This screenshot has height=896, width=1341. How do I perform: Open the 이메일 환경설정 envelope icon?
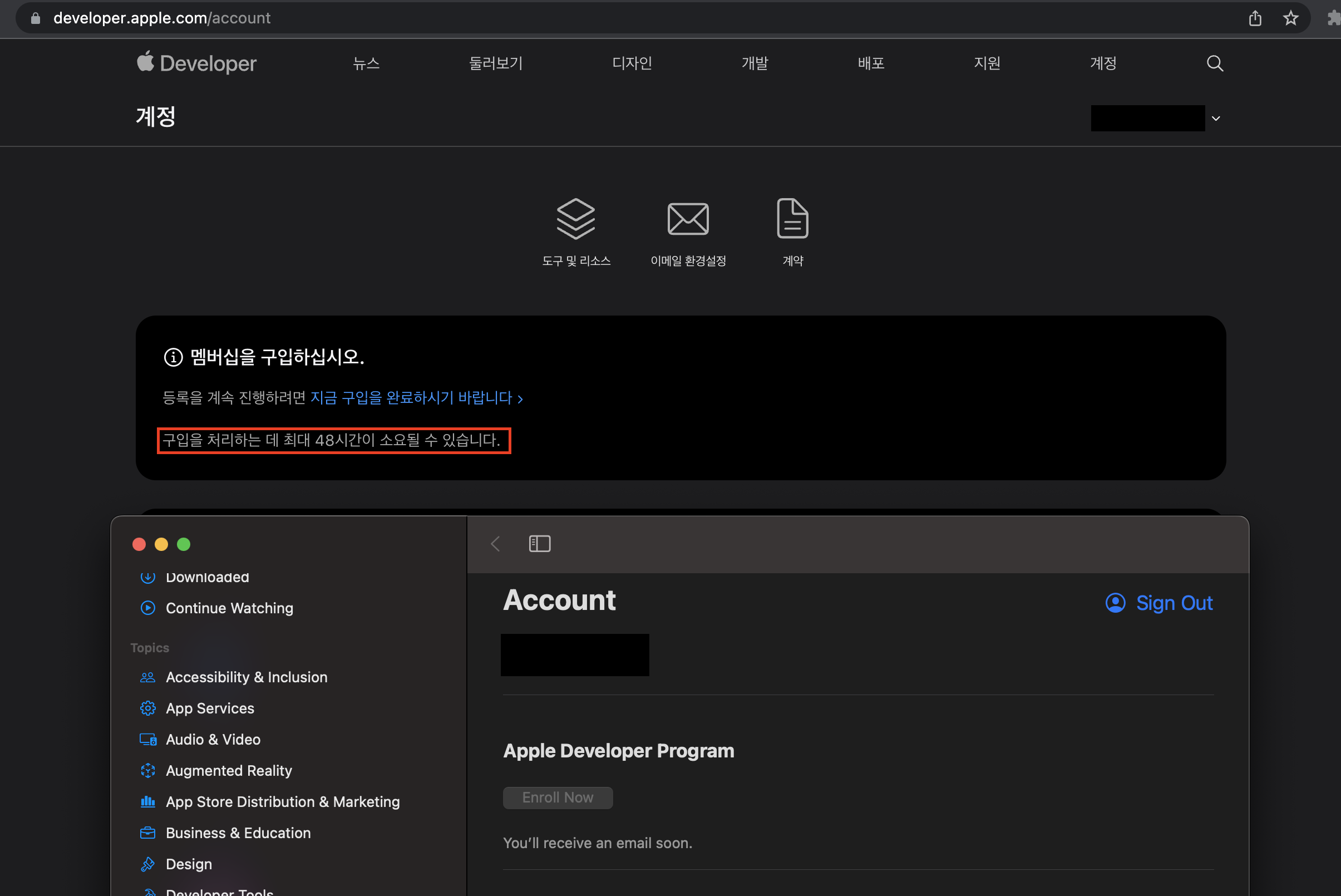pyautogui.click(x=688, y=218)
